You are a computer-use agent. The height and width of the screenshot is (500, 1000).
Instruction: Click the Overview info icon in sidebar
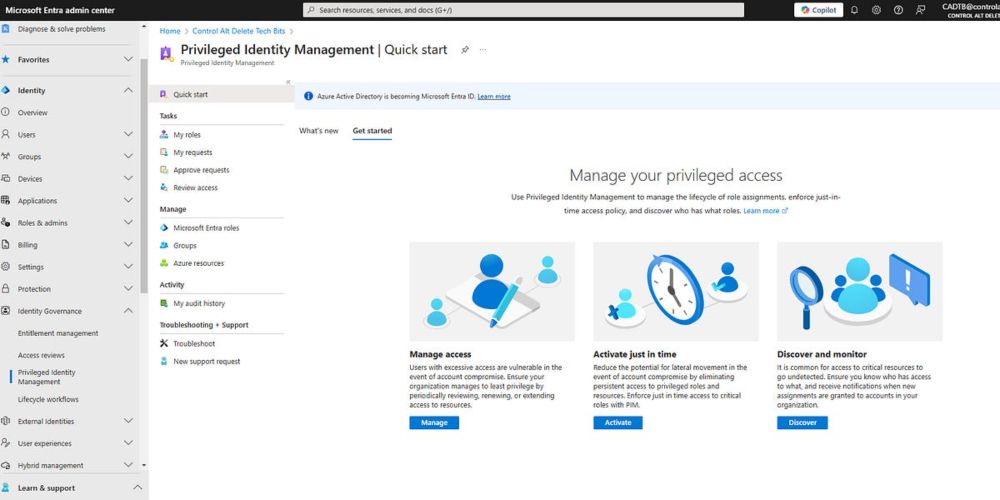6,112
